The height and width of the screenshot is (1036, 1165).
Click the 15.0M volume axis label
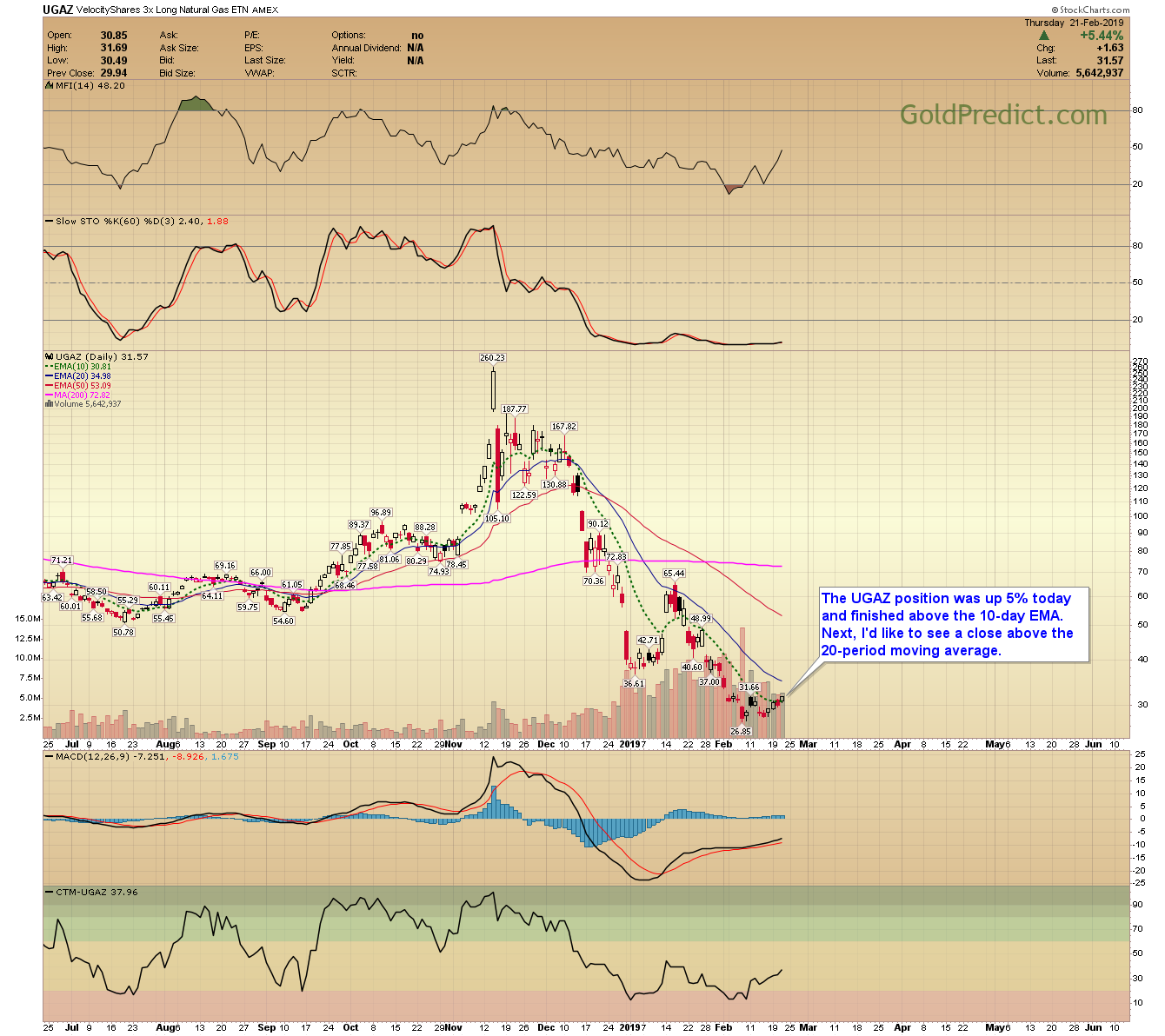(x=28, y=618)
